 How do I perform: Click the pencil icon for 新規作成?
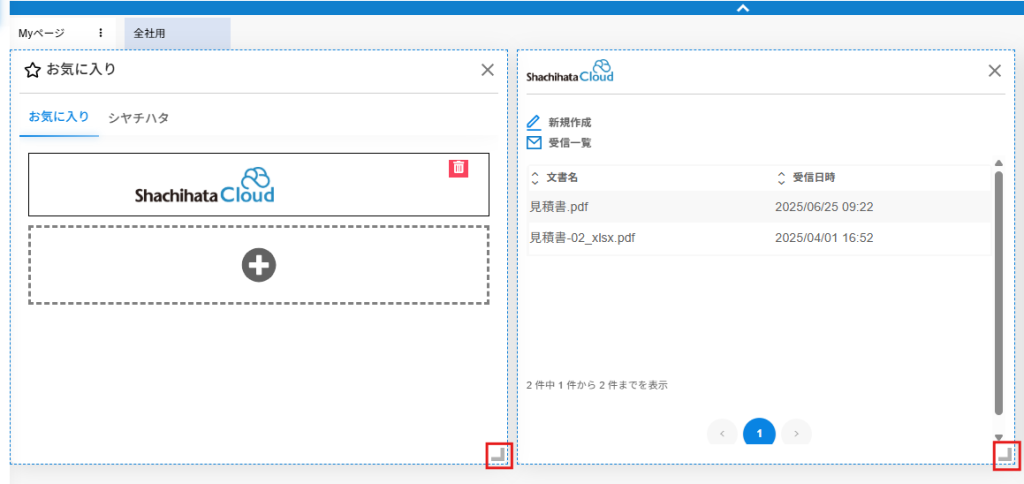[x=534, y=122]
